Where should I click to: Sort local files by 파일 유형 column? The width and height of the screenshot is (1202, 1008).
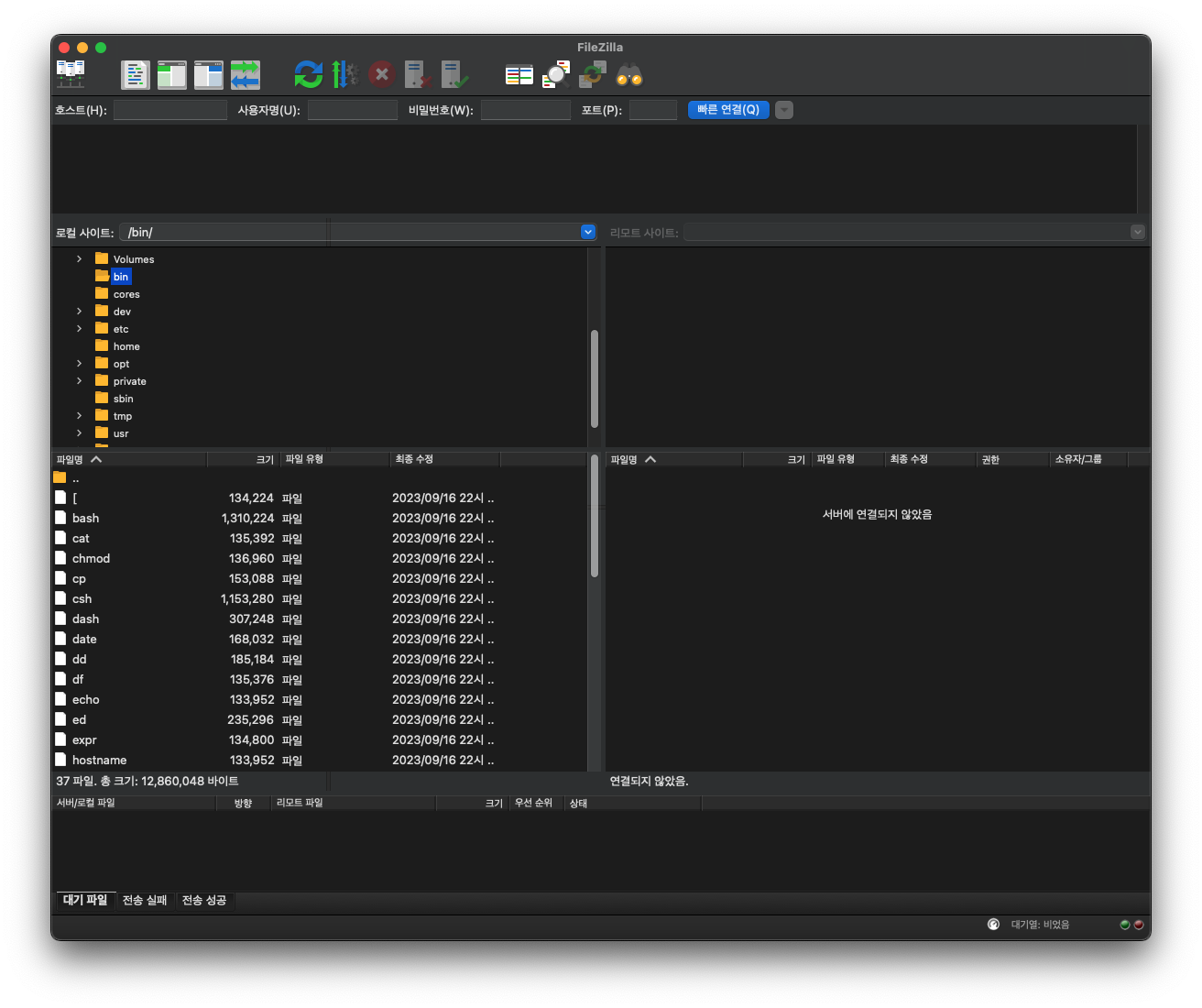[x=334, y=459]
